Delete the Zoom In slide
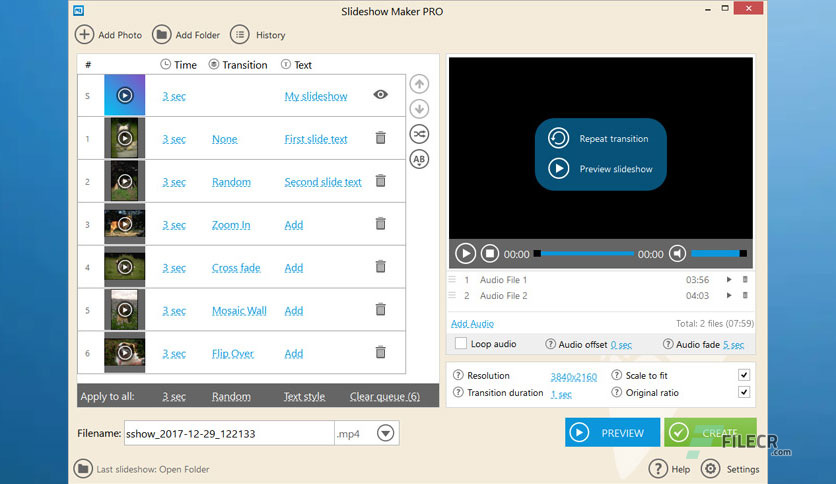Image resolution: width=836 pixels, height=484 pixels. [380, 223]
